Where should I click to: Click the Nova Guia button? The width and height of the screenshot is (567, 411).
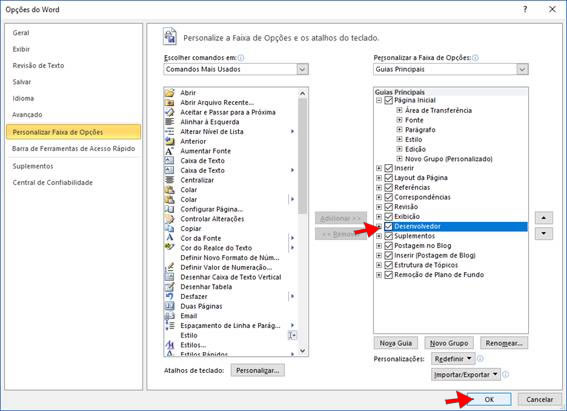[x=396, y=343]
